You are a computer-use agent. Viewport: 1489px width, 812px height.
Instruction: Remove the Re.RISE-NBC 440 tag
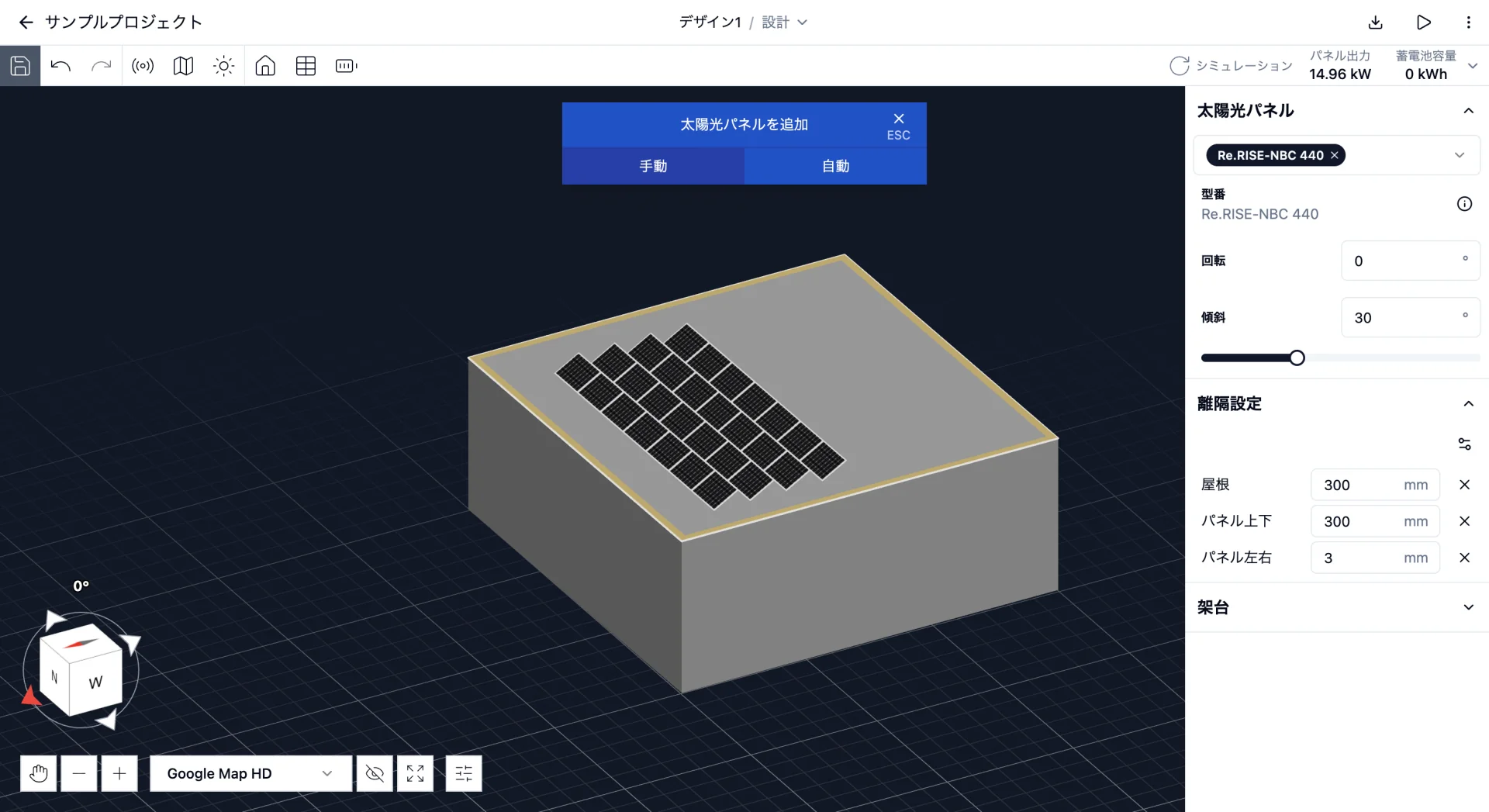1335,155
